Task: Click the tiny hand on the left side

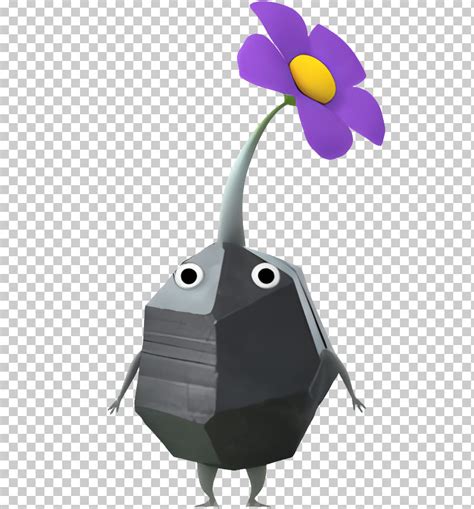Action: pos(115,407)
